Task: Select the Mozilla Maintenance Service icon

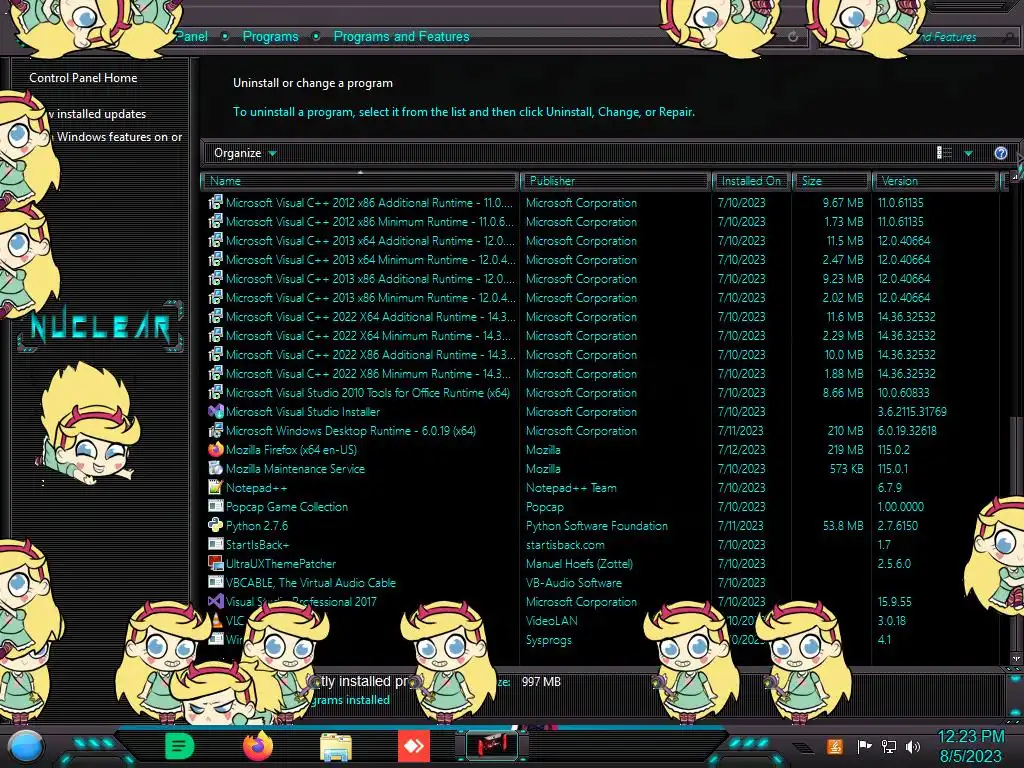Action: click(x=216, y=468)
